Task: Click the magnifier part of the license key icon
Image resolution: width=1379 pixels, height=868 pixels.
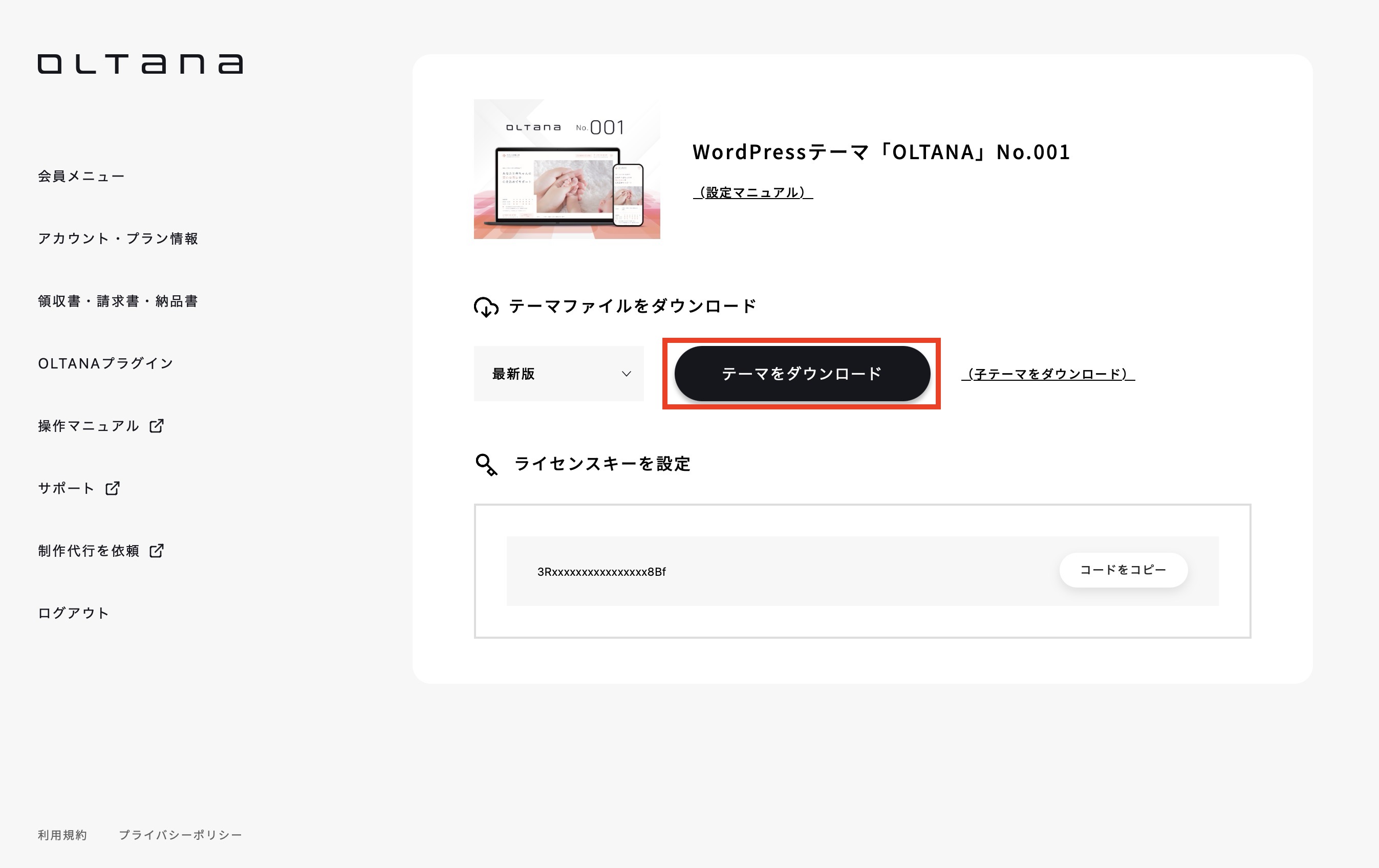Action: (x=483, y=461)
